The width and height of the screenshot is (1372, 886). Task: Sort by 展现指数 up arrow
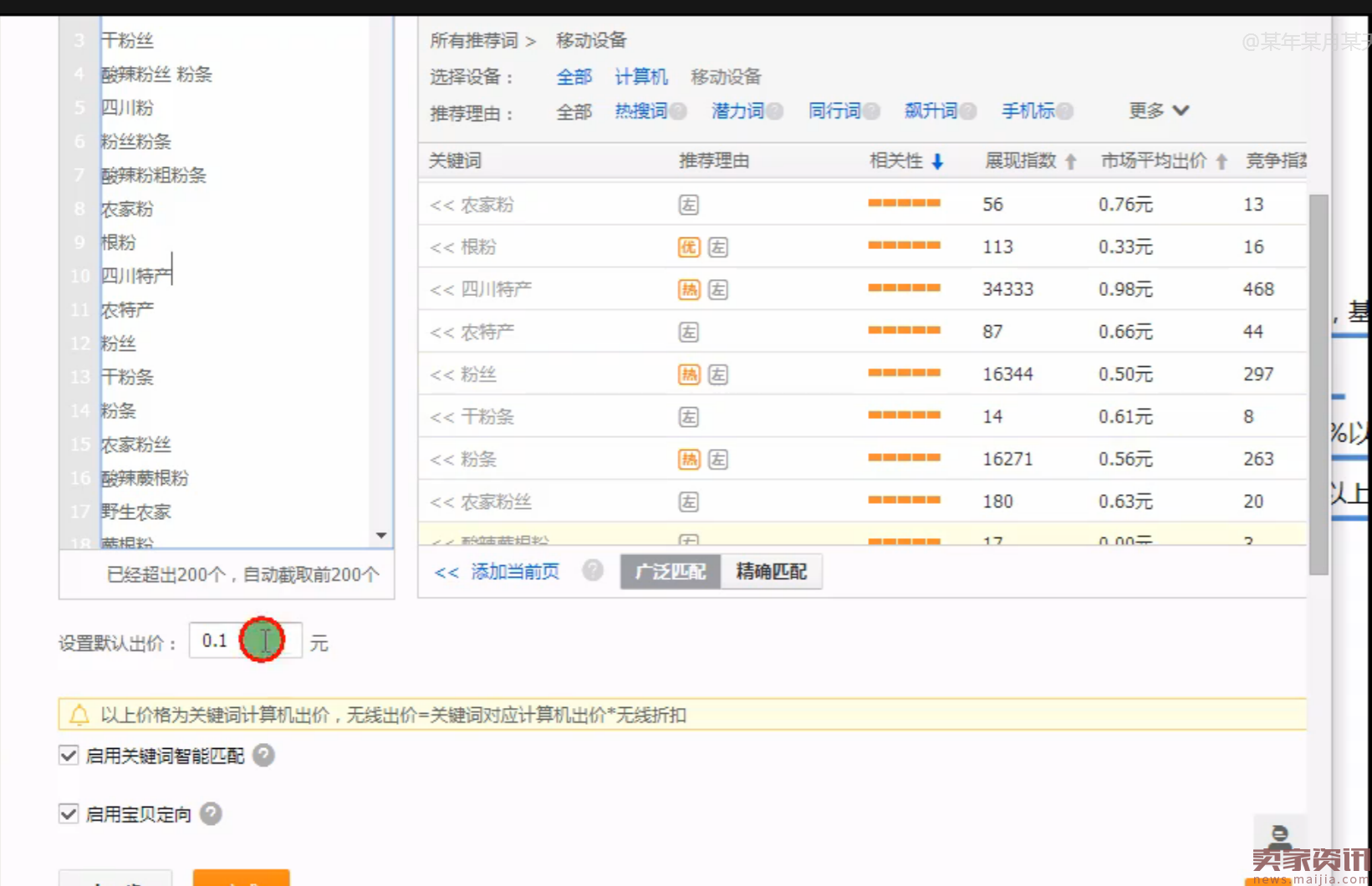click(1071, 162)
